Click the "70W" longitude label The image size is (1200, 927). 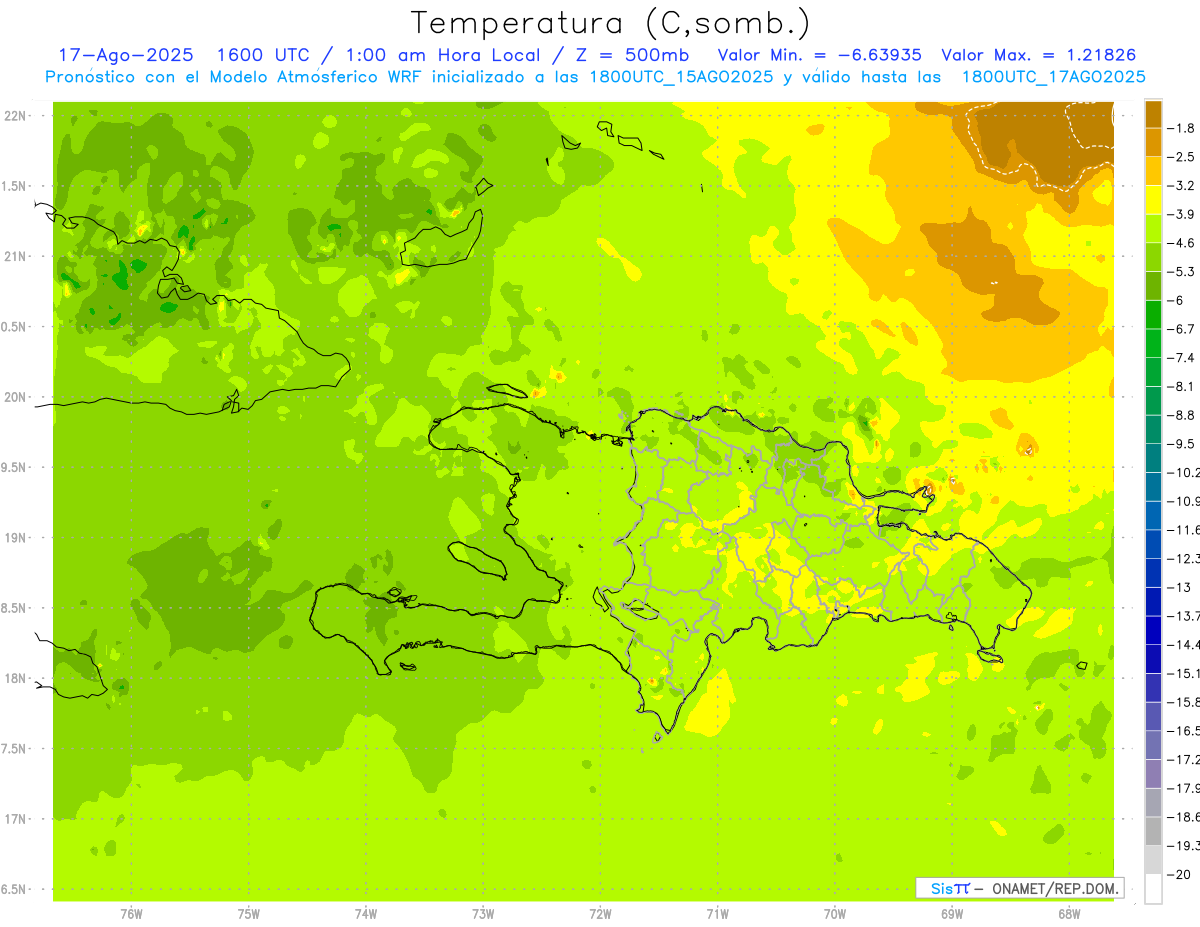[x=835, y=914]
